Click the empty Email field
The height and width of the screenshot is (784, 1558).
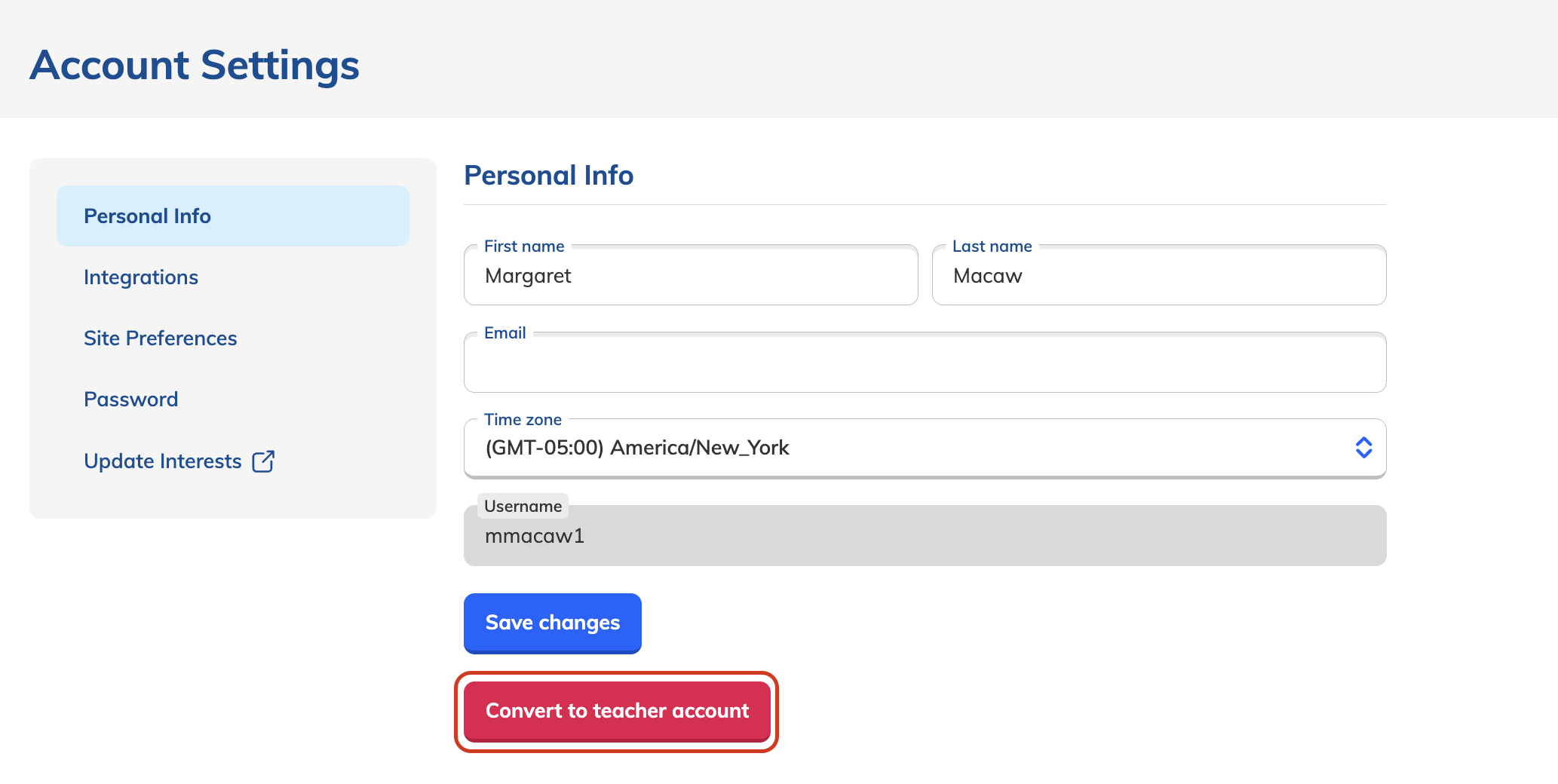pyautogui.click(x=925, y=363)
